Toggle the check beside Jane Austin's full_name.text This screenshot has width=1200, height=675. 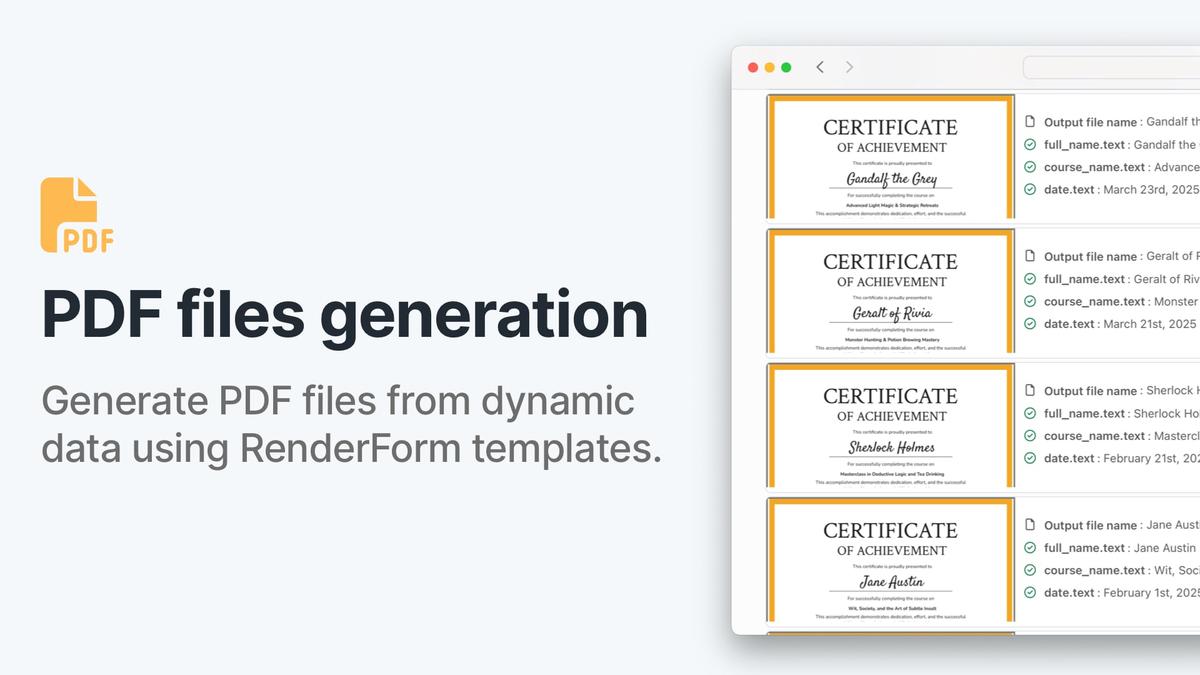(x=1029, y=547)
